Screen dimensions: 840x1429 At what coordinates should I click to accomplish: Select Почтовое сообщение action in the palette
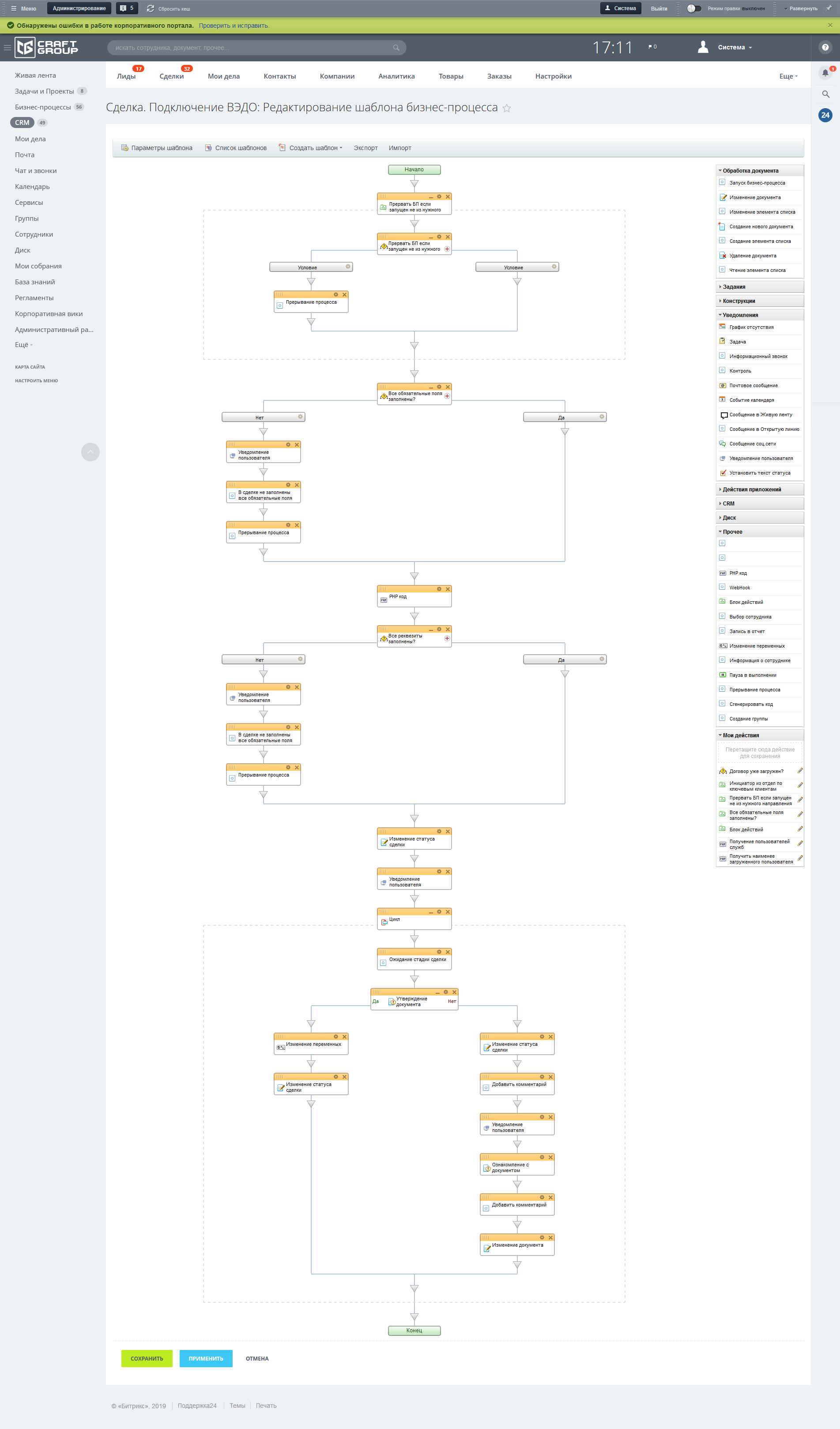pos(753,385)
